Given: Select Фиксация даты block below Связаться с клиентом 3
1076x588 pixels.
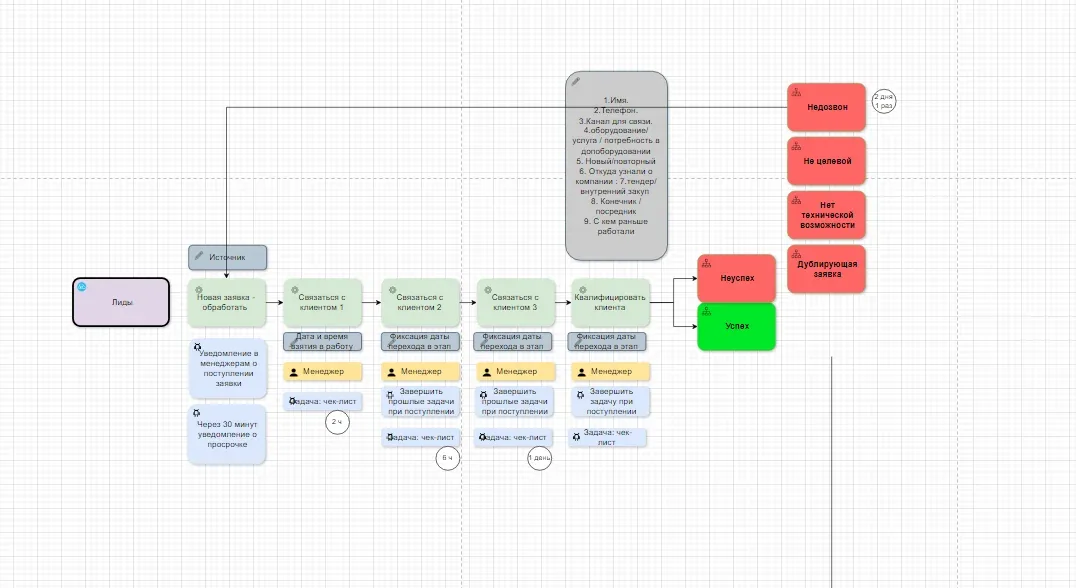Looking at the screenshot, I should (513, 342).
